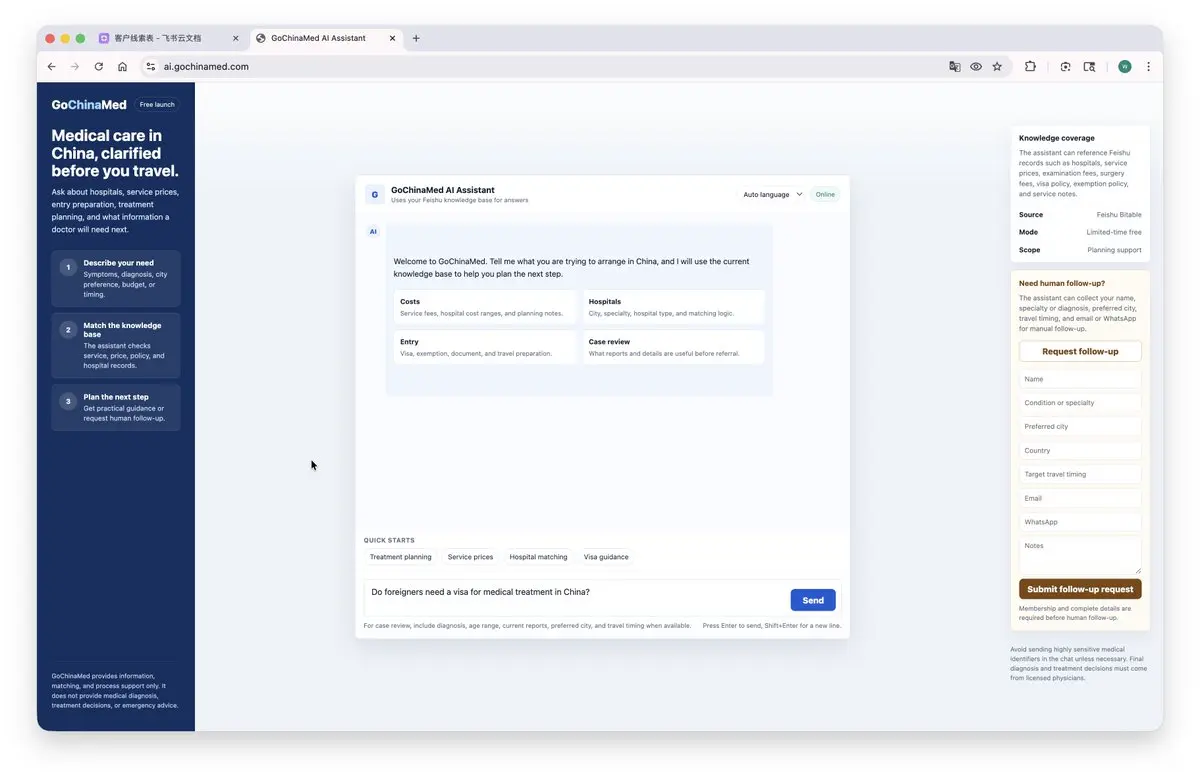Click step 3 Plan the next step card
1200x780 pixels.
click(116, 408)
